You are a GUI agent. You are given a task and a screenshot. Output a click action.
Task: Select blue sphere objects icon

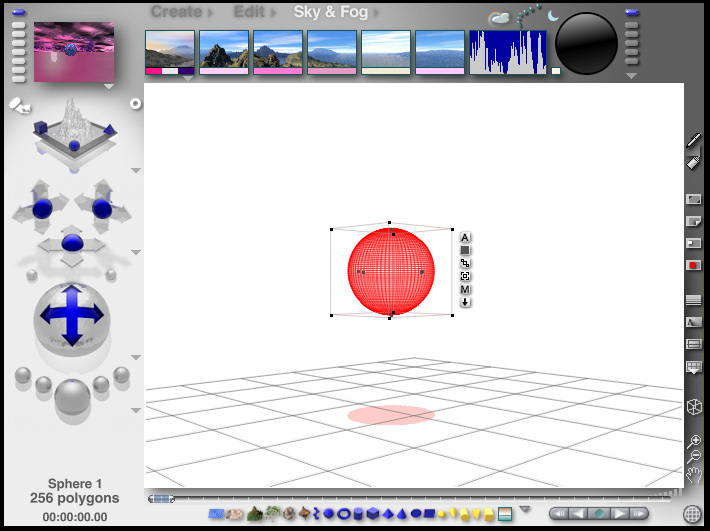(329, 514)
